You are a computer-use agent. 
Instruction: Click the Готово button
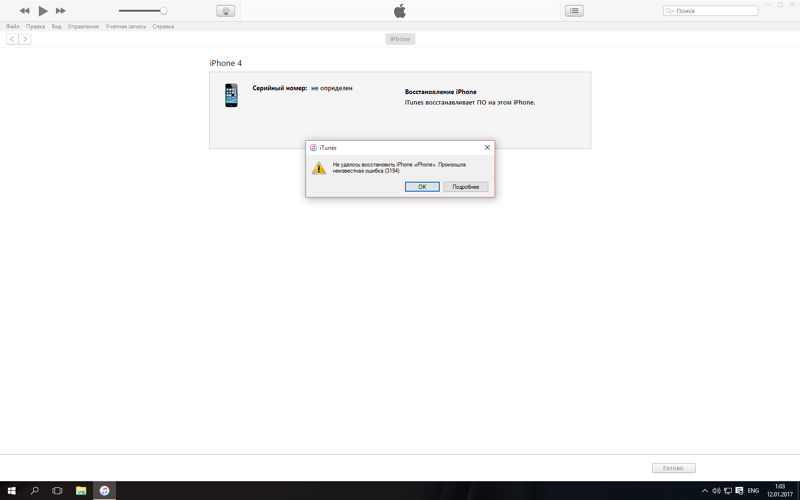click(673, 468)
